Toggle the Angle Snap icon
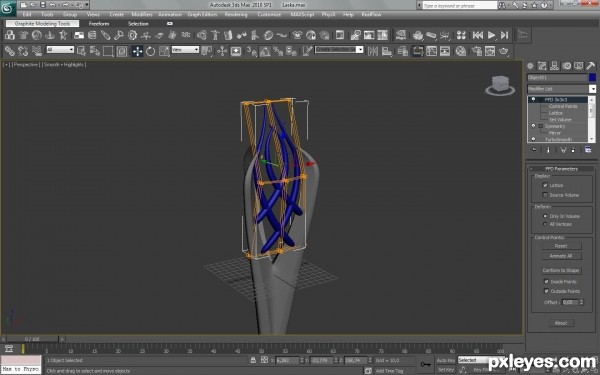 (265, 51)
